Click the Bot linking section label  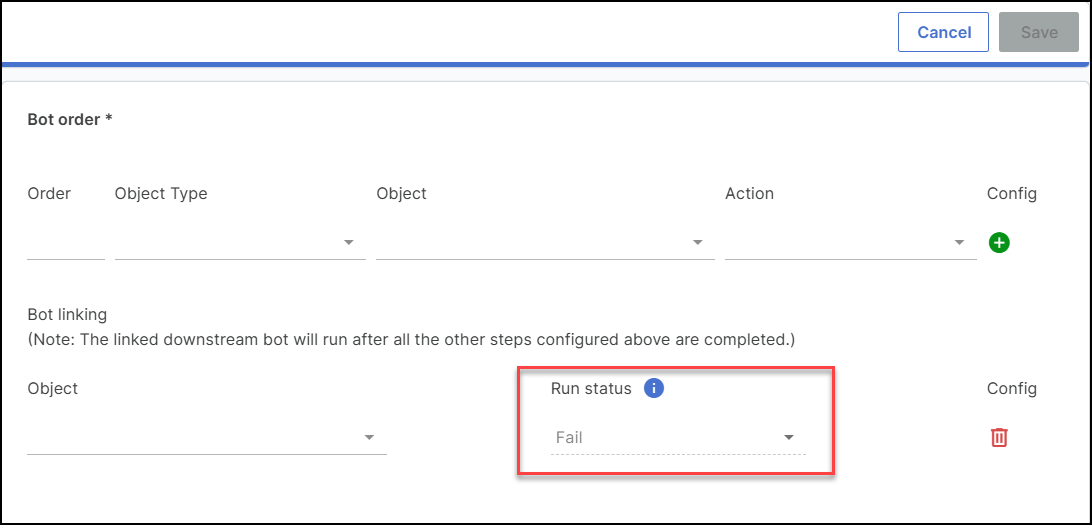pyautogui.click(x=67, y=314)
